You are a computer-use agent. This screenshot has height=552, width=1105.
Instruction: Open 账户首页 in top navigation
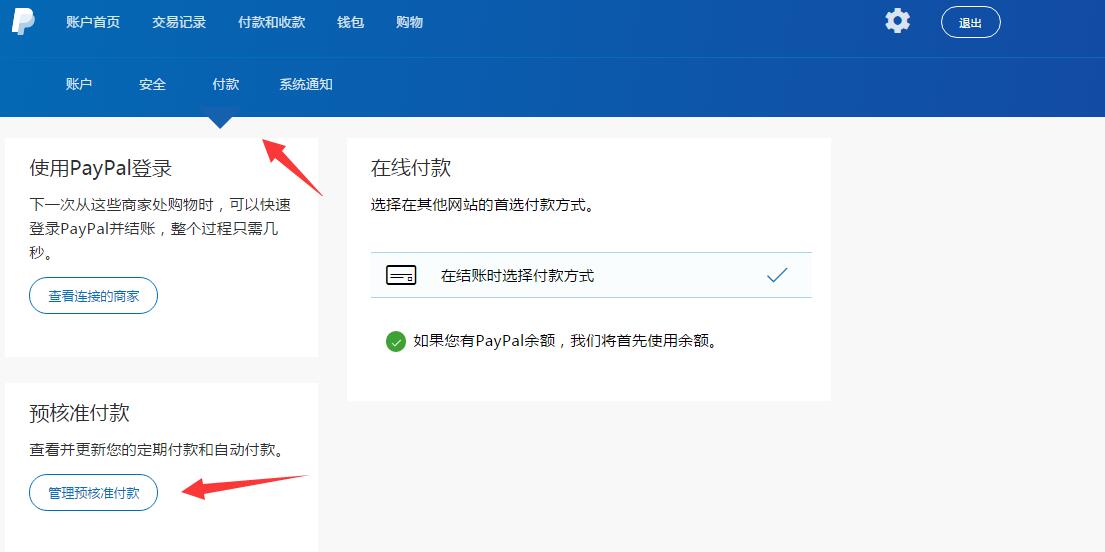pyautogui.click(x=93, y=22)
